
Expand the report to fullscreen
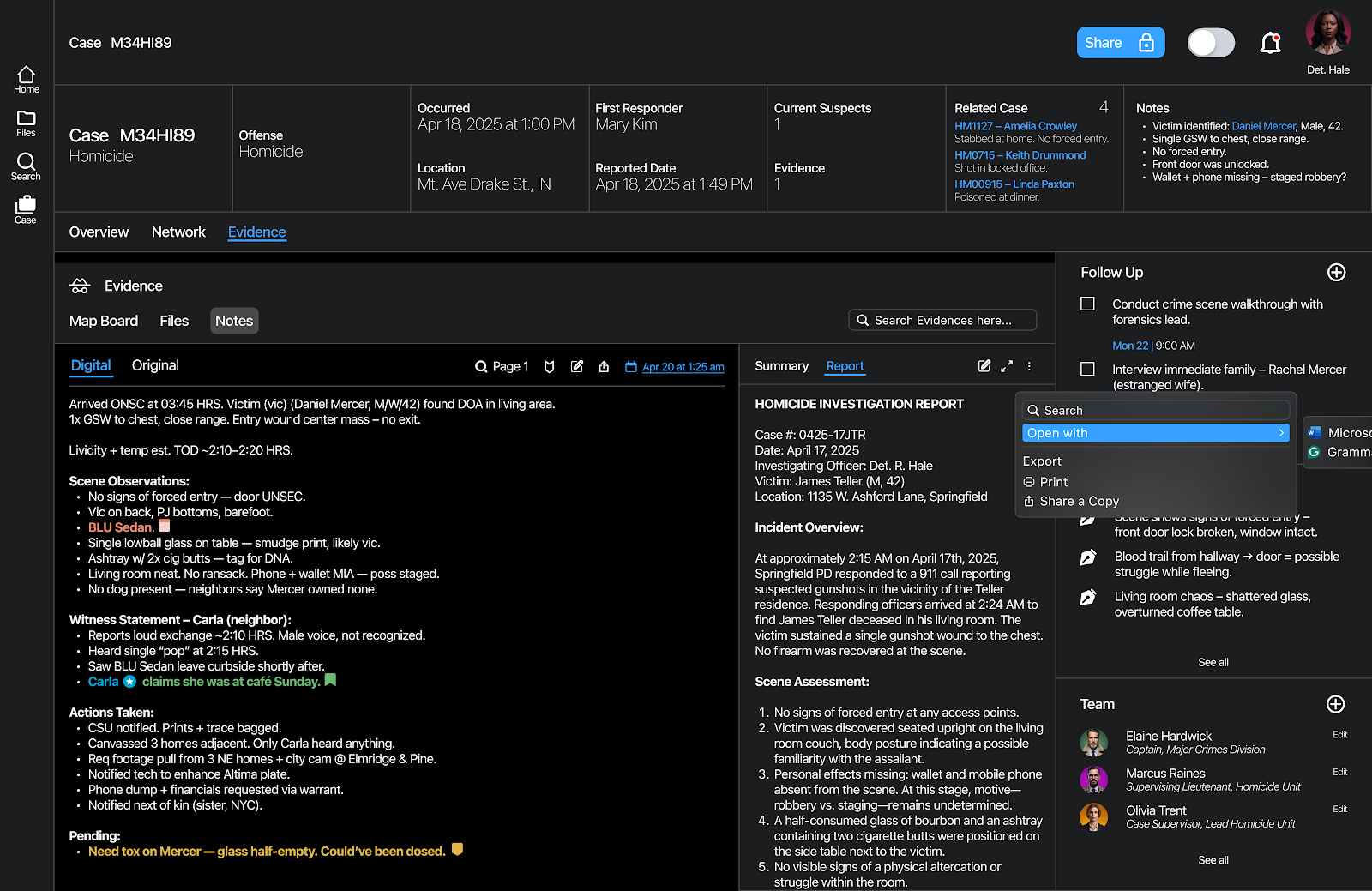click(x=1007, y=366)
